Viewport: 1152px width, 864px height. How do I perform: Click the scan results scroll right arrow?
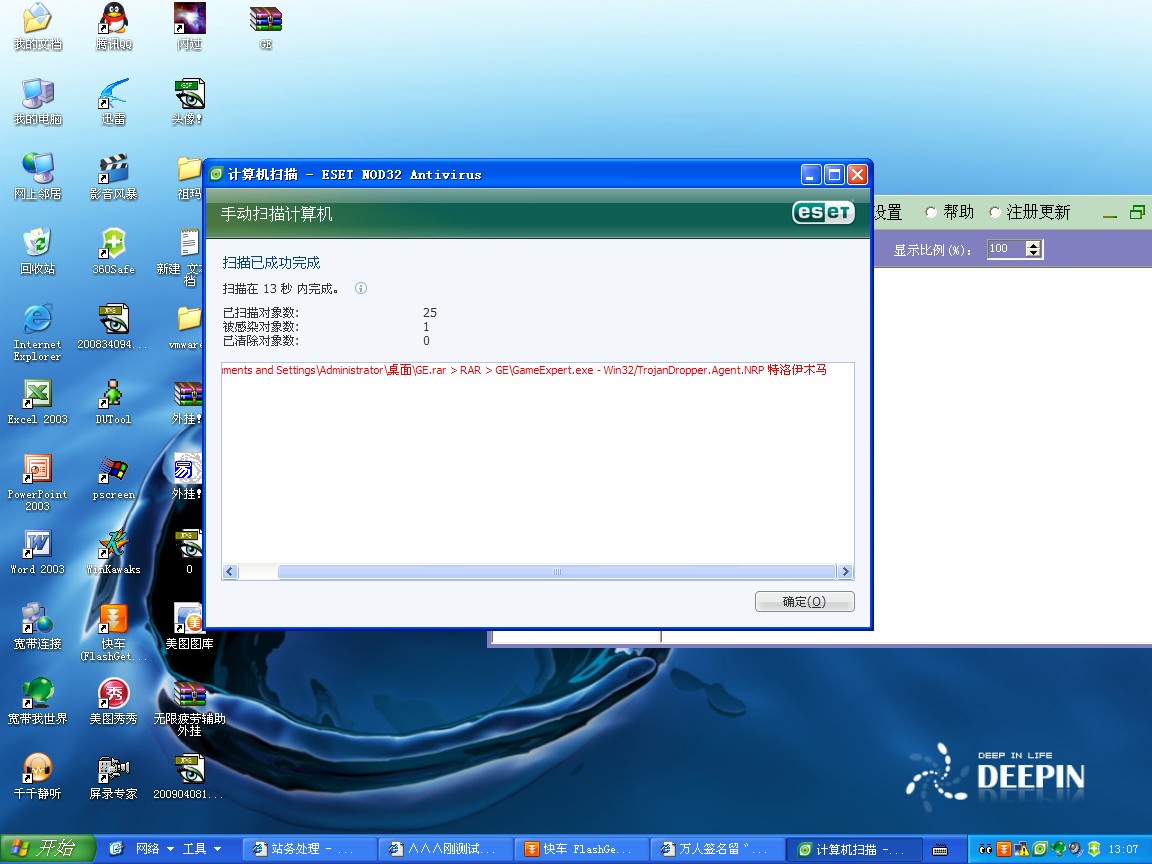click(846, 572)
